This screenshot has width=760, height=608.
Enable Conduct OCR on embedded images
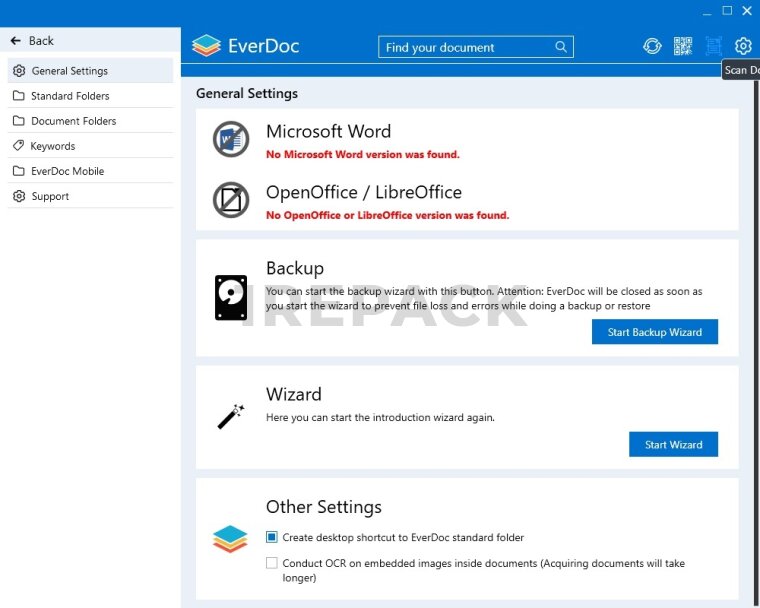pyautogui.click(x=272, y=563)
